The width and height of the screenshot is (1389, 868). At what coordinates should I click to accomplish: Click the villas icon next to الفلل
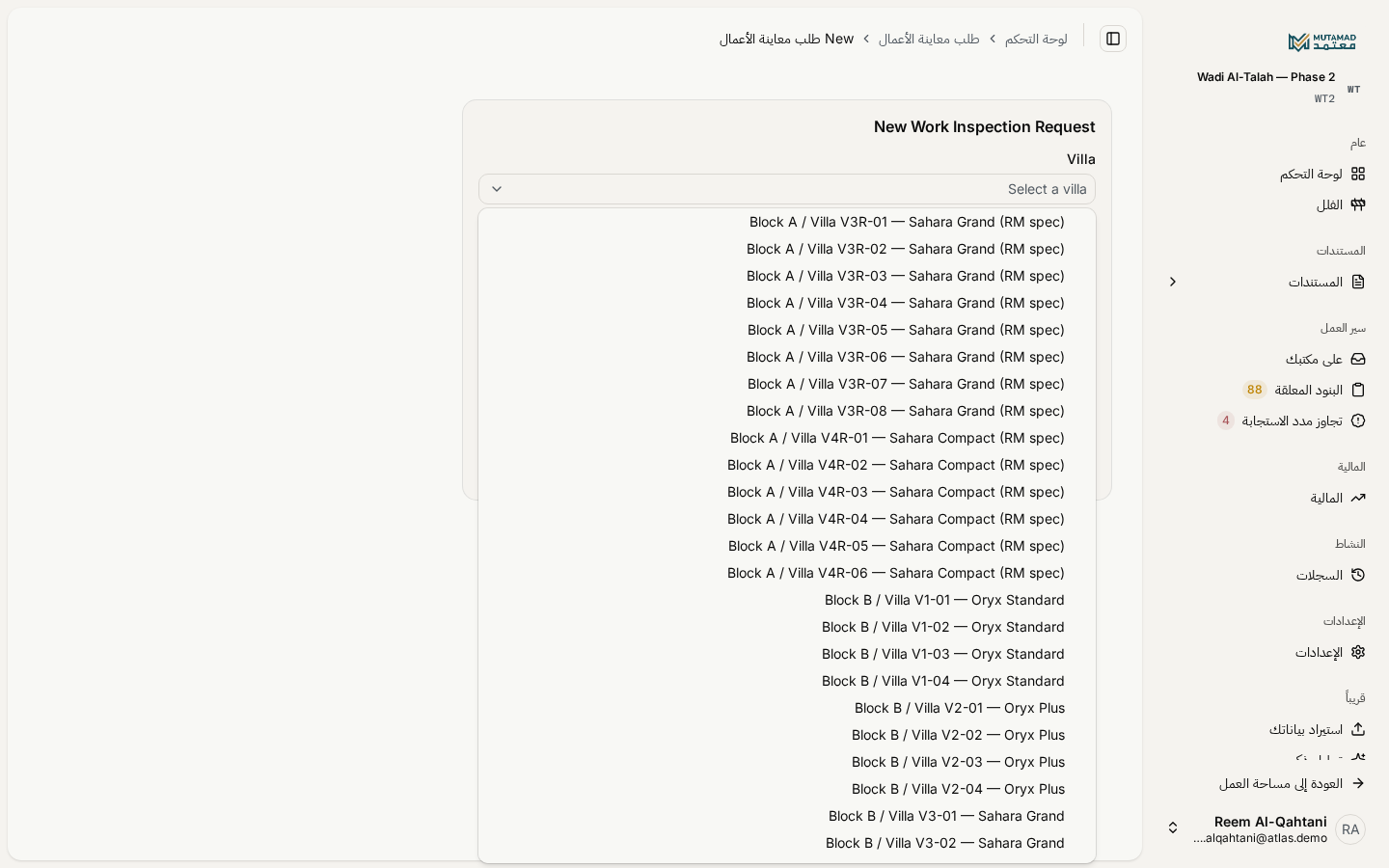pyautogui.click(x=1358, y=204)
